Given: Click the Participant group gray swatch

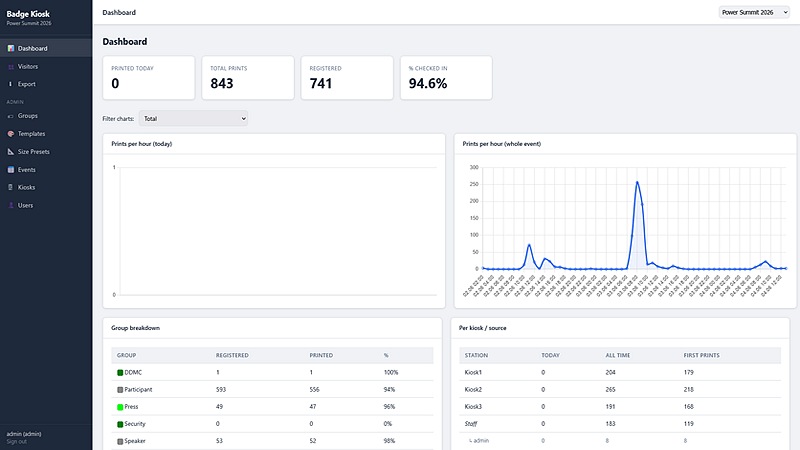Looking at the screenshot, I should [x=120, y=390].
